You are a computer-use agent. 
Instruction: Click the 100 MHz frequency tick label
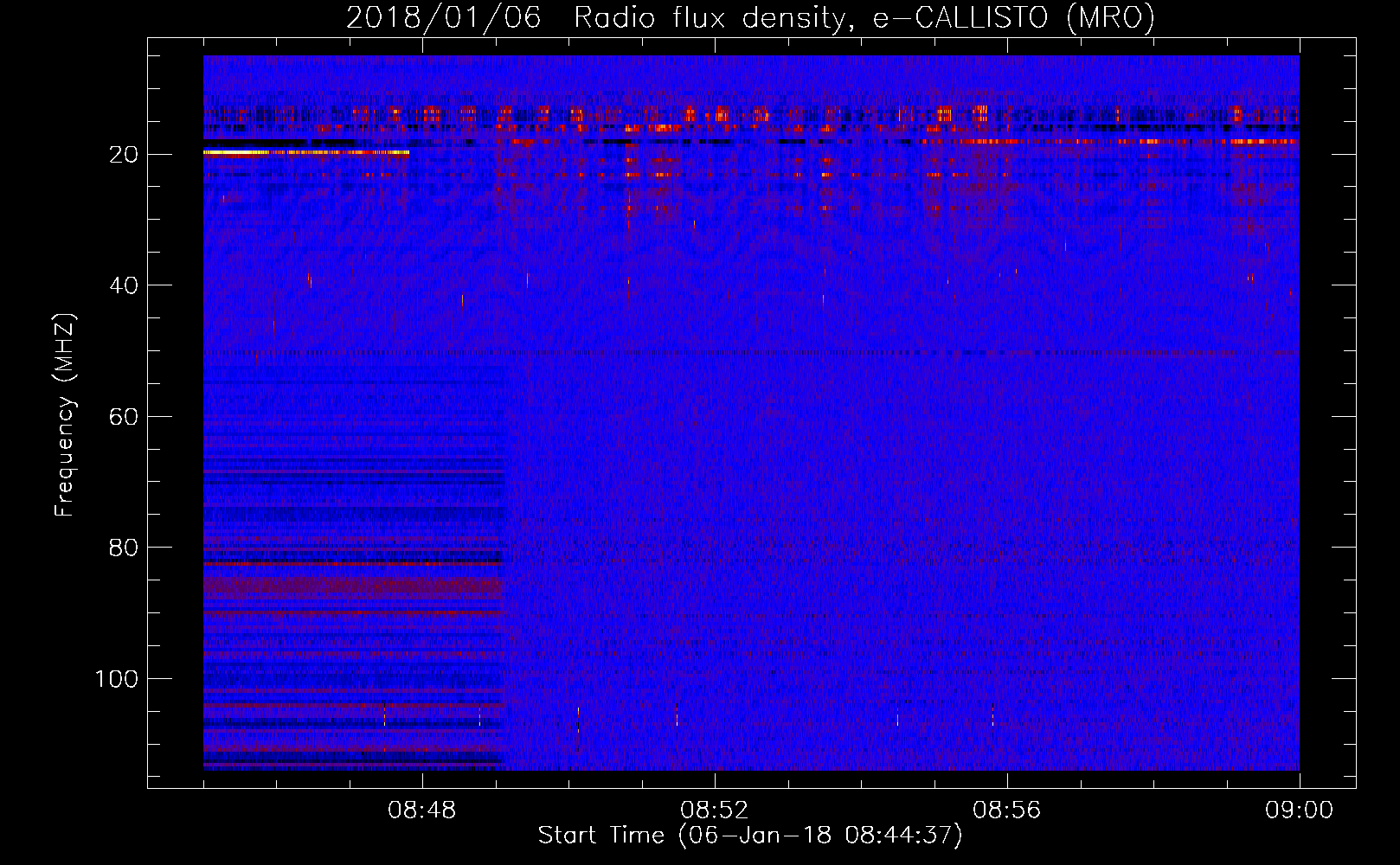point(117,679)
